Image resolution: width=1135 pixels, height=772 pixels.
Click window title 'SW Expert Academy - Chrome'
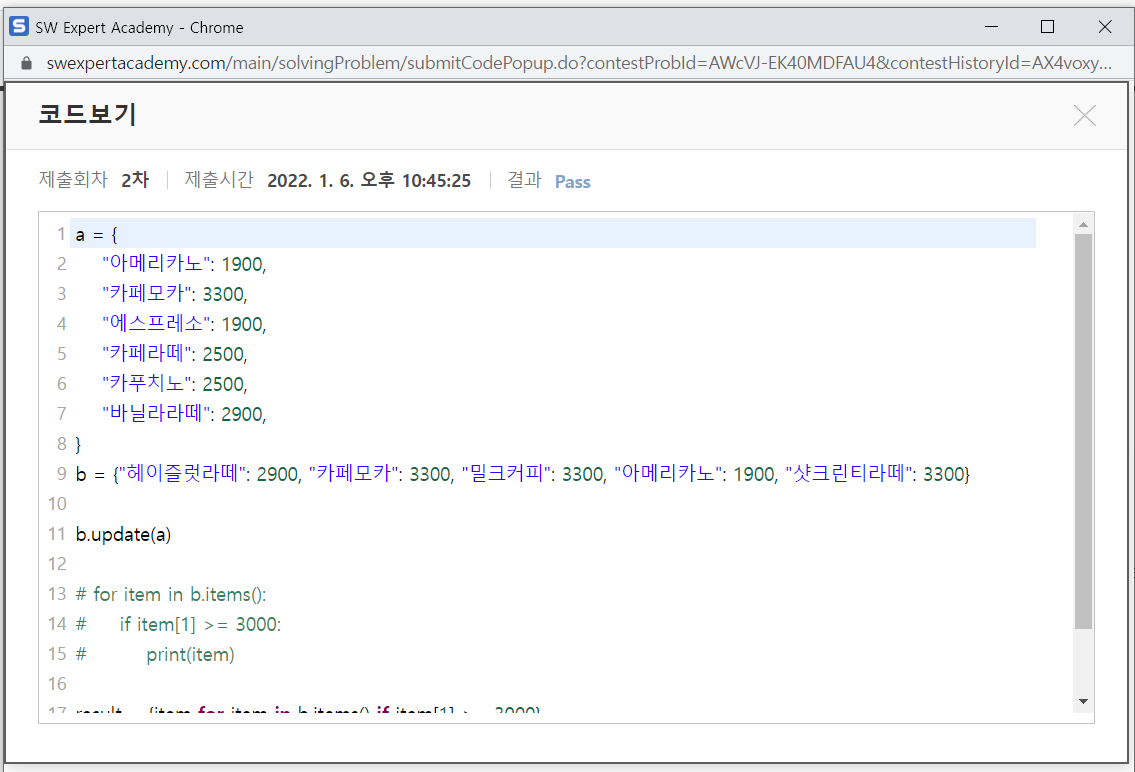point(139,27)
